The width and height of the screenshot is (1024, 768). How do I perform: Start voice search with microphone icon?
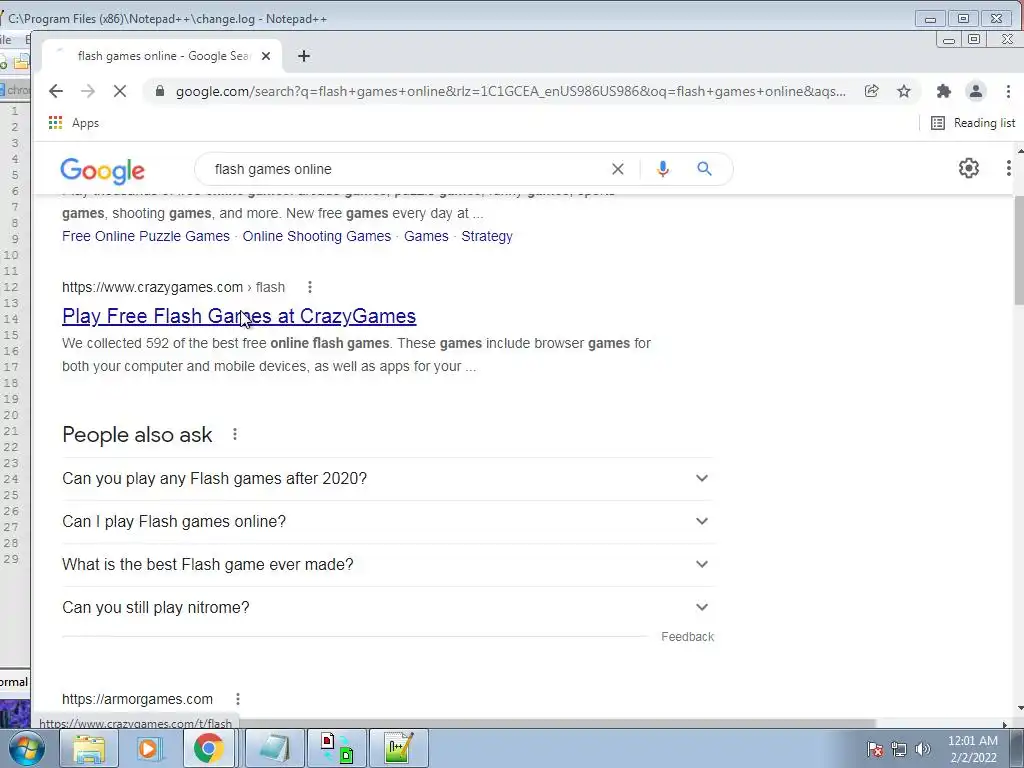click(662, 169)
